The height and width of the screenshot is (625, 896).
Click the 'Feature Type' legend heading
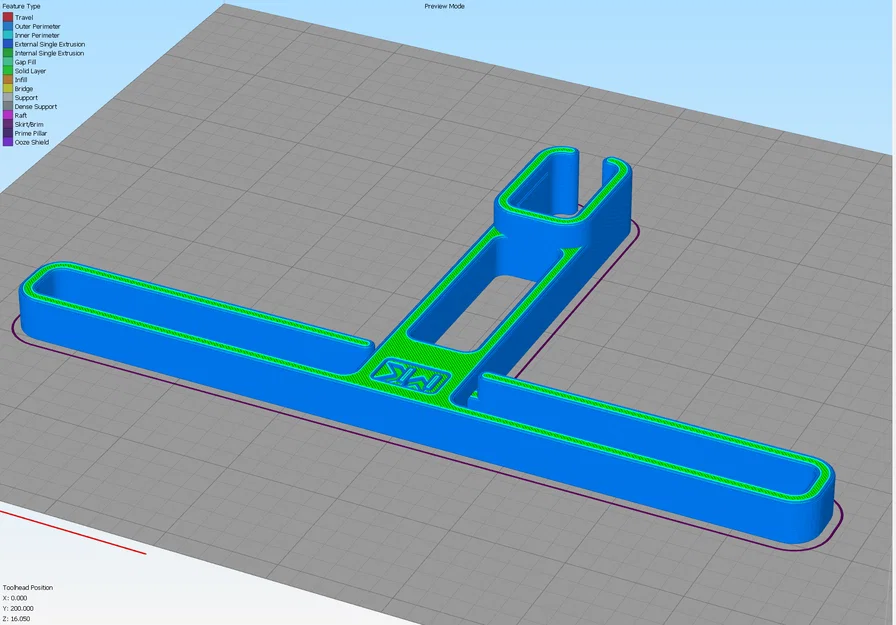21,6
